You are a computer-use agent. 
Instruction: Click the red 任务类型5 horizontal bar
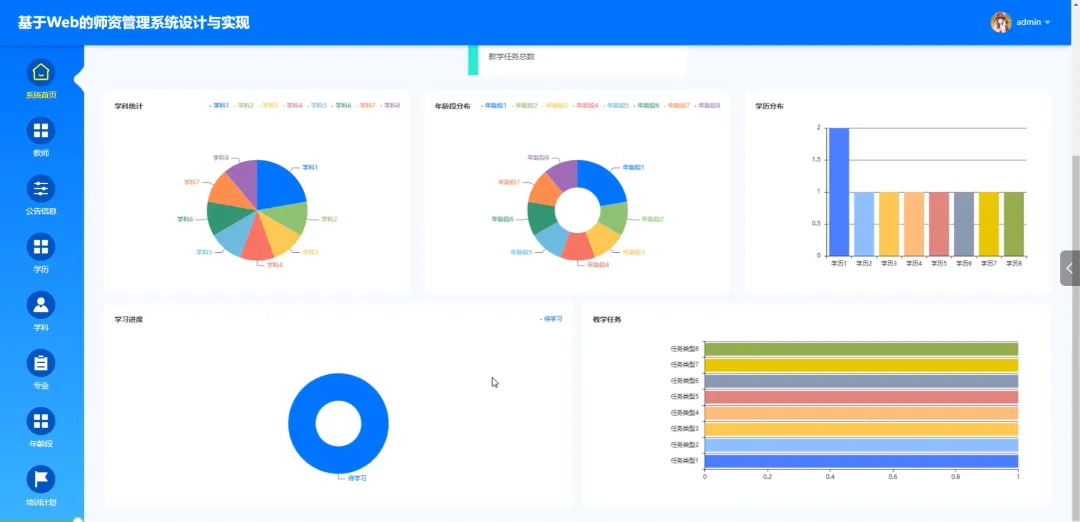861,397
